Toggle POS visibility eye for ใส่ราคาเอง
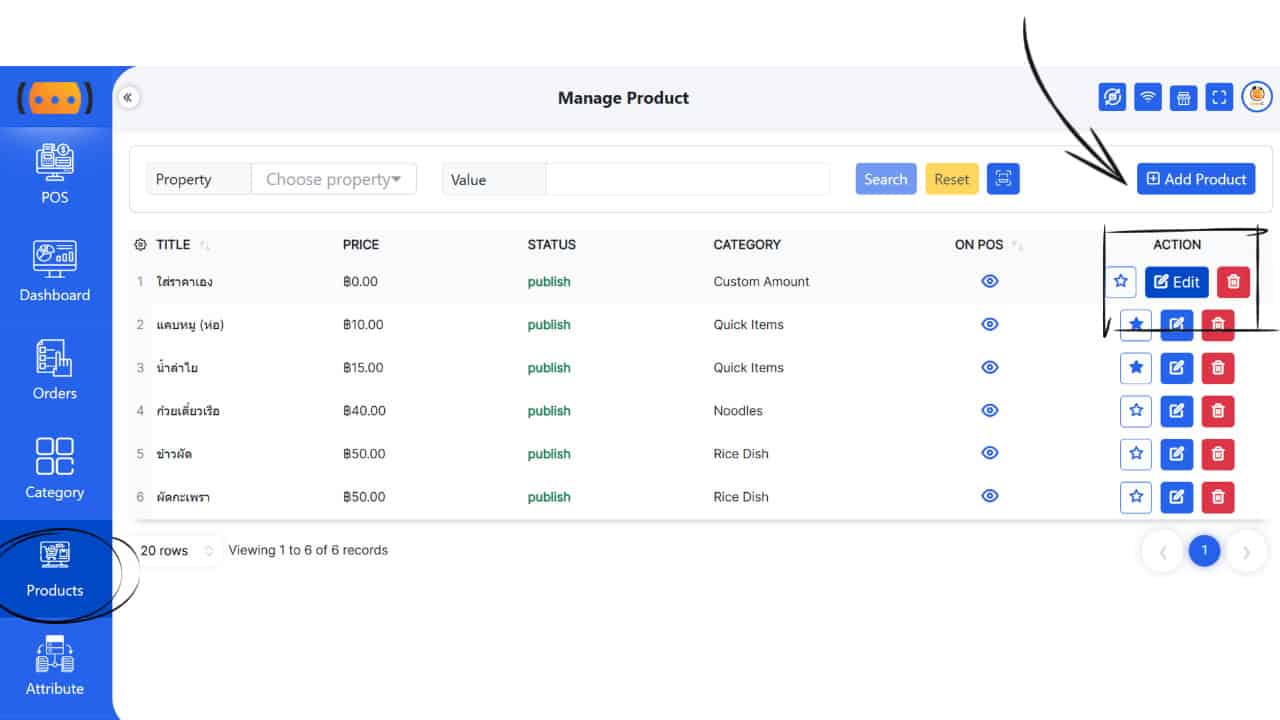The width and height of the screenshot is (1280, 720). [990, 282]
